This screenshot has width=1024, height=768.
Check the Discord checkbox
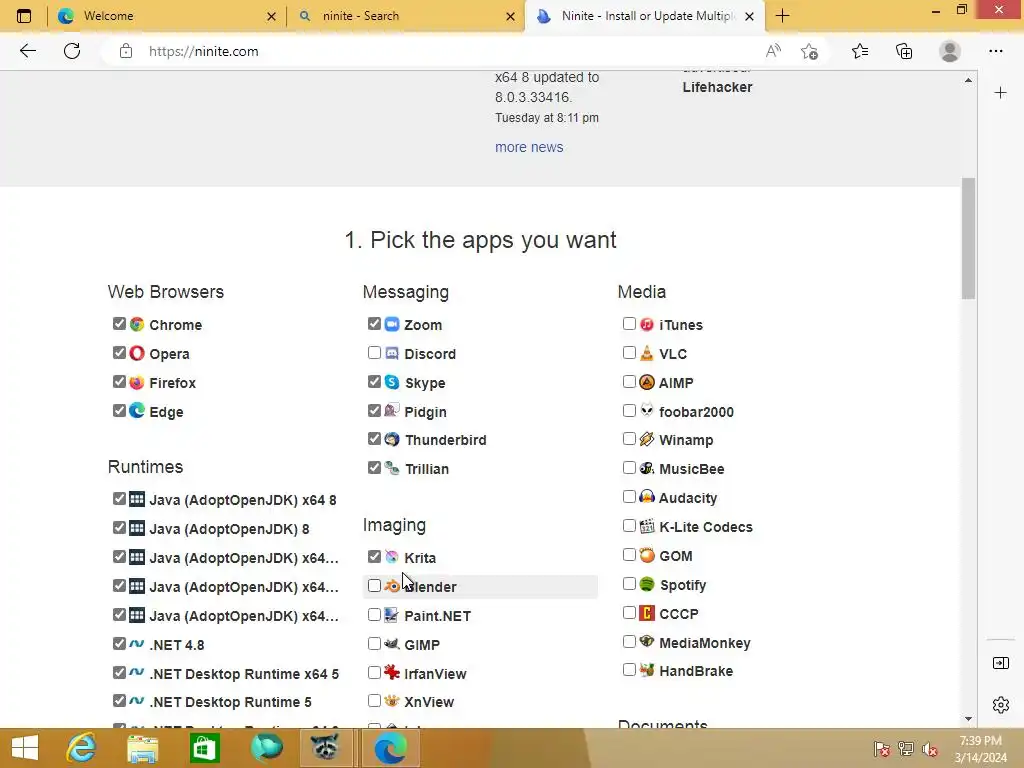pos(374,353)
